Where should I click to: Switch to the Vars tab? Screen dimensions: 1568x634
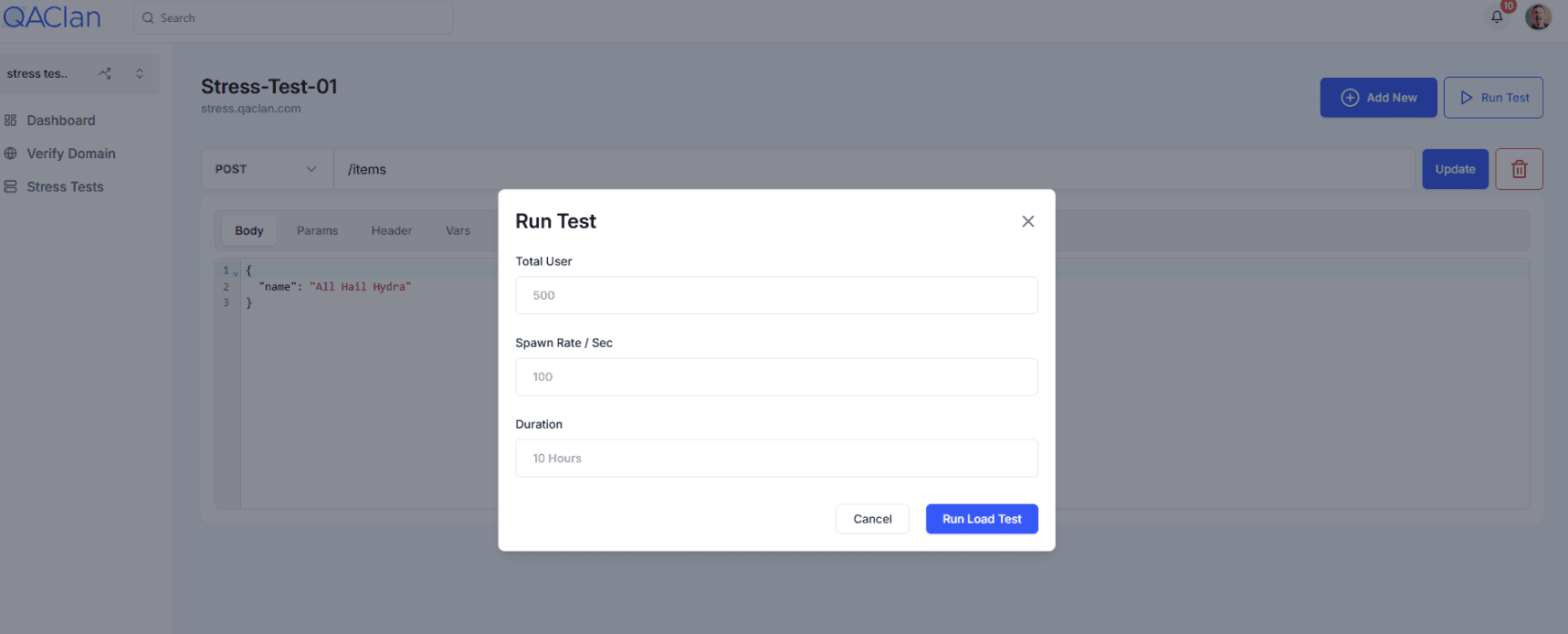458,230
